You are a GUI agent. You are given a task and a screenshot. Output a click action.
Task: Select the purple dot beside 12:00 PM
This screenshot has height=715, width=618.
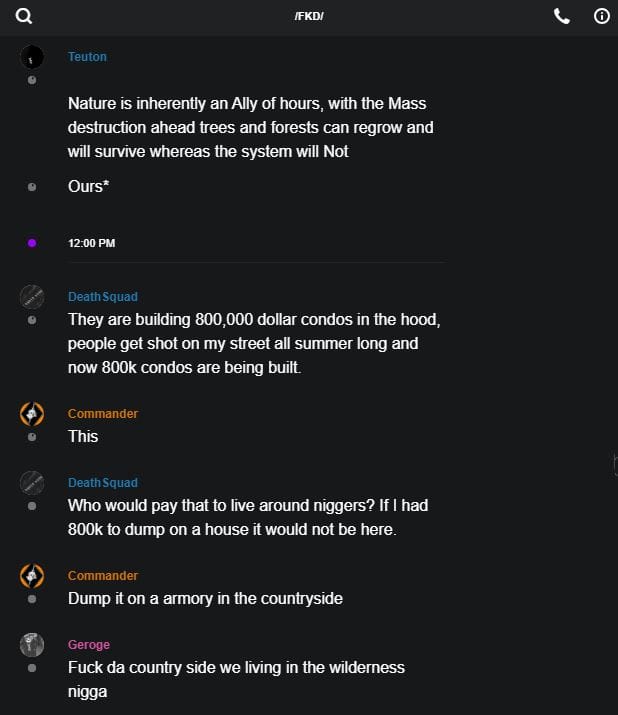coord(32,243)
